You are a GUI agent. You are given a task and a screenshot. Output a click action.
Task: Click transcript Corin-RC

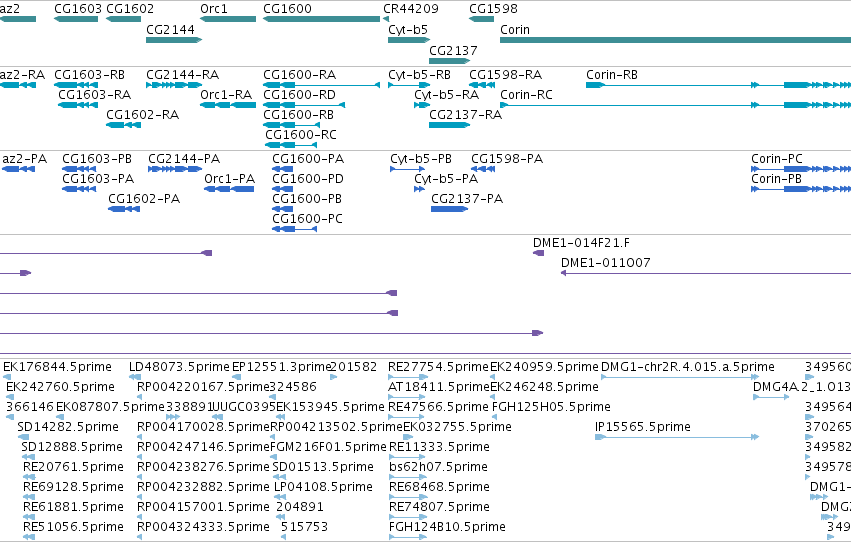[x=526, y=94]
